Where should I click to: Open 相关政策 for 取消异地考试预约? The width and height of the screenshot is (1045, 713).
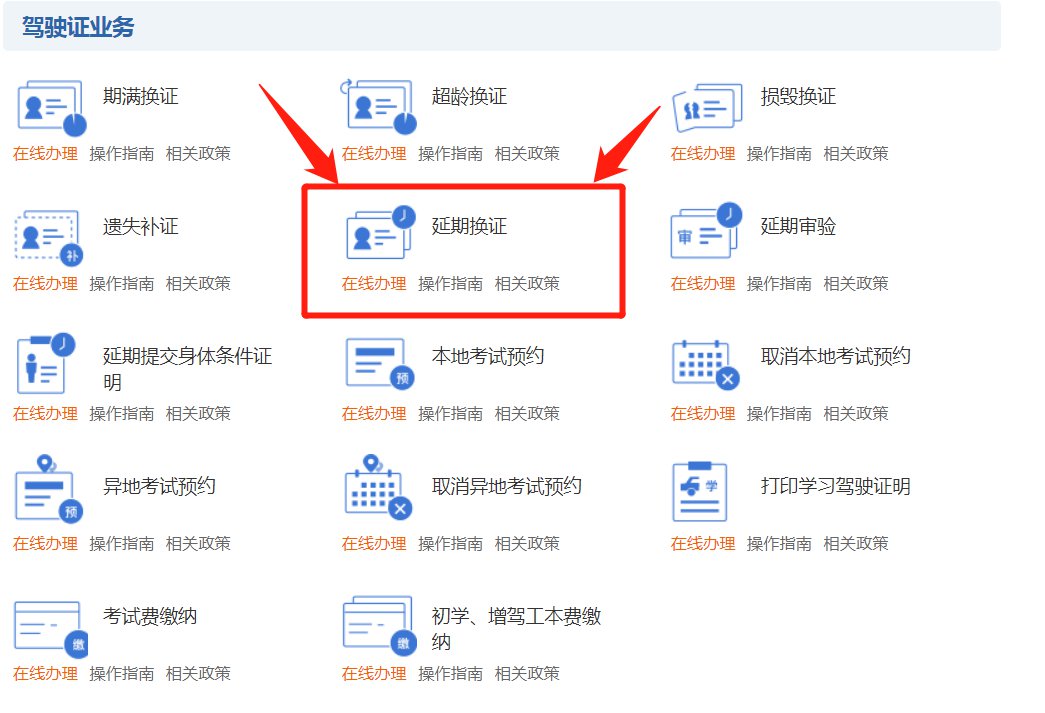click(x=527, y=544)
